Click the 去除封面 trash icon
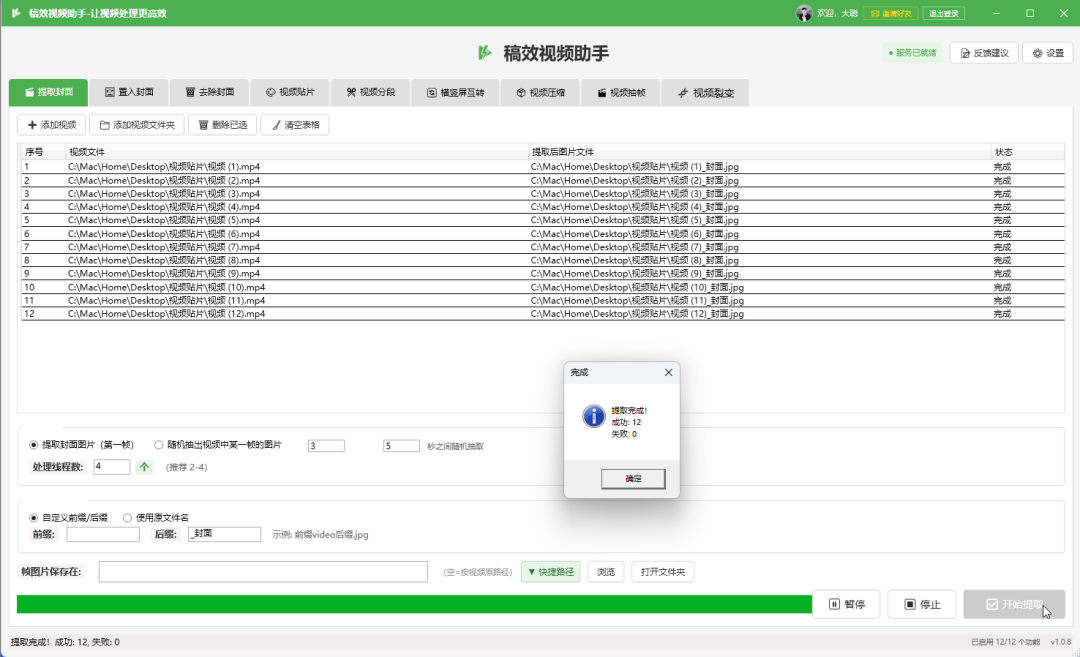Viewport: 1080px width, 657px height. tap(190, 92)
